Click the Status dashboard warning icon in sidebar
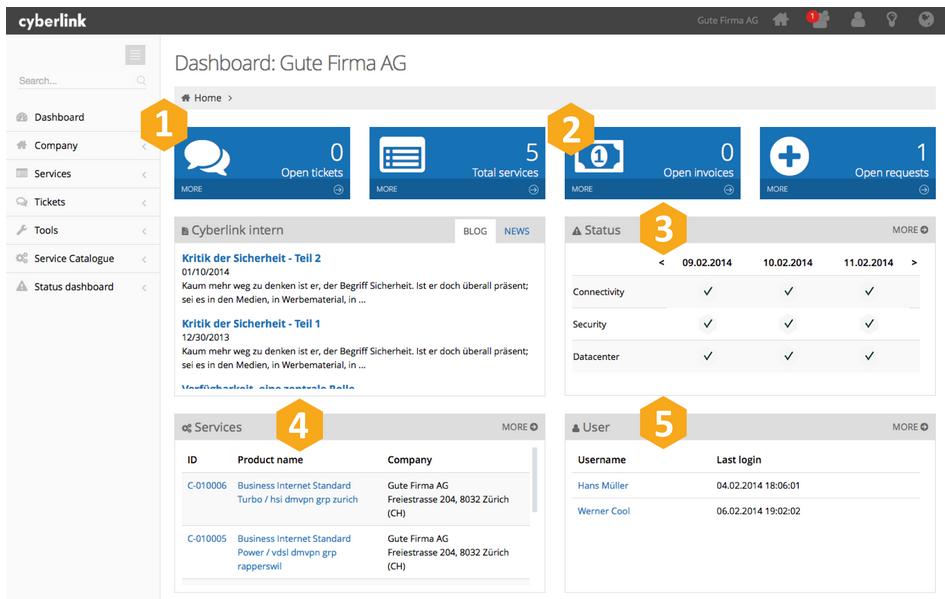 [x=22, y=286]
